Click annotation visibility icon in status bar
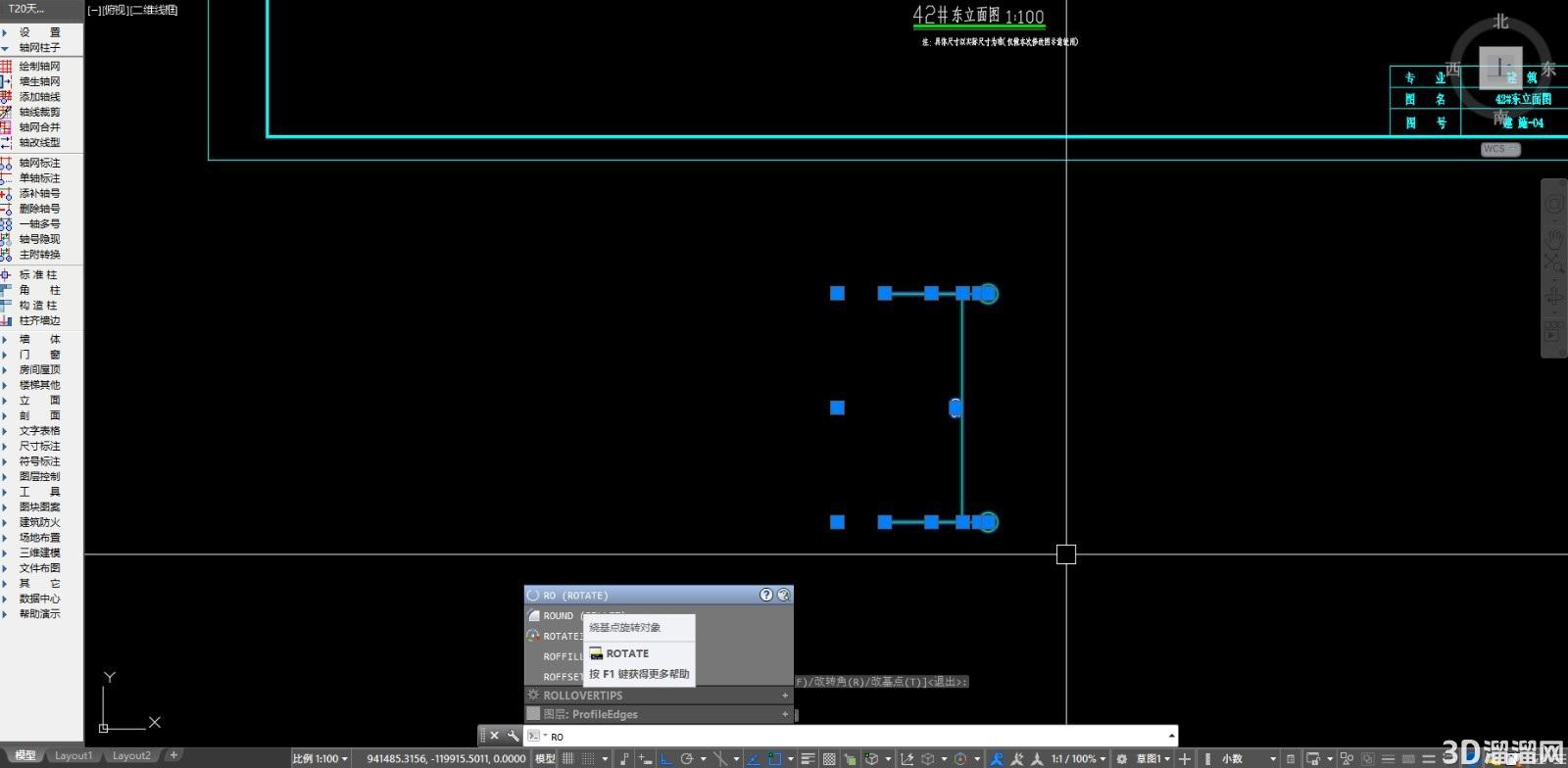The height and width of the screenshot is (768, 1568). click(997, 758)
